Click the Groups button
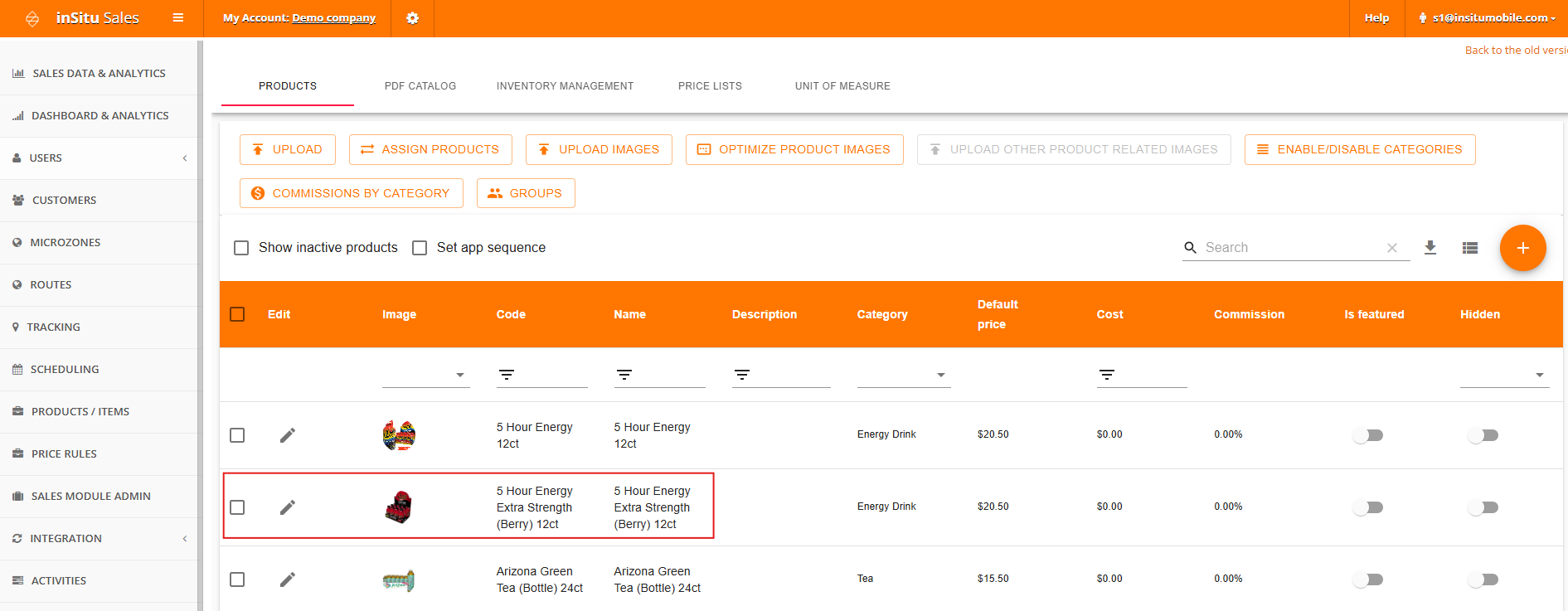 pyautogui.click(x=526, y=193)
